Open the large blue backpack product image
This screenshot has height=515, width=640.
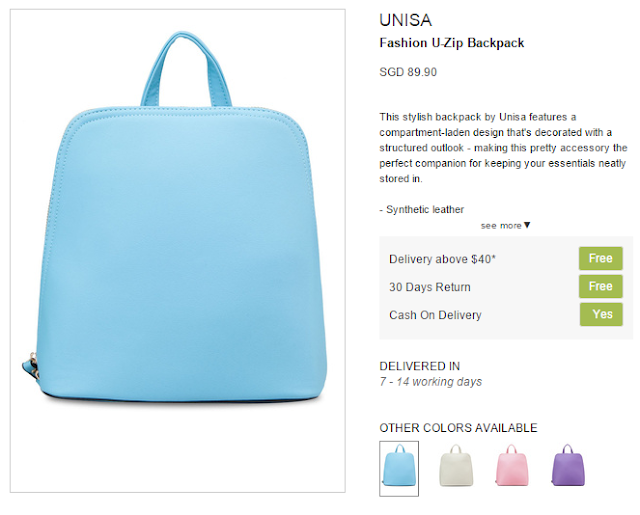178,251
